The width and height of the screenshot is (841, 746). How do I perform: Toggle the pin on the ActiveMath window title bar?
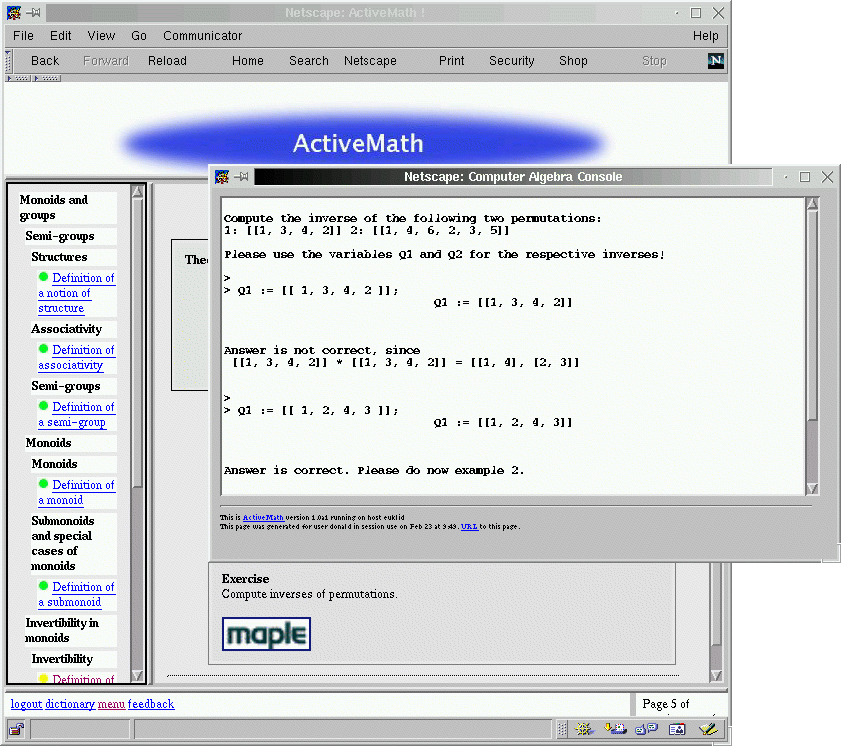point(33,12)
